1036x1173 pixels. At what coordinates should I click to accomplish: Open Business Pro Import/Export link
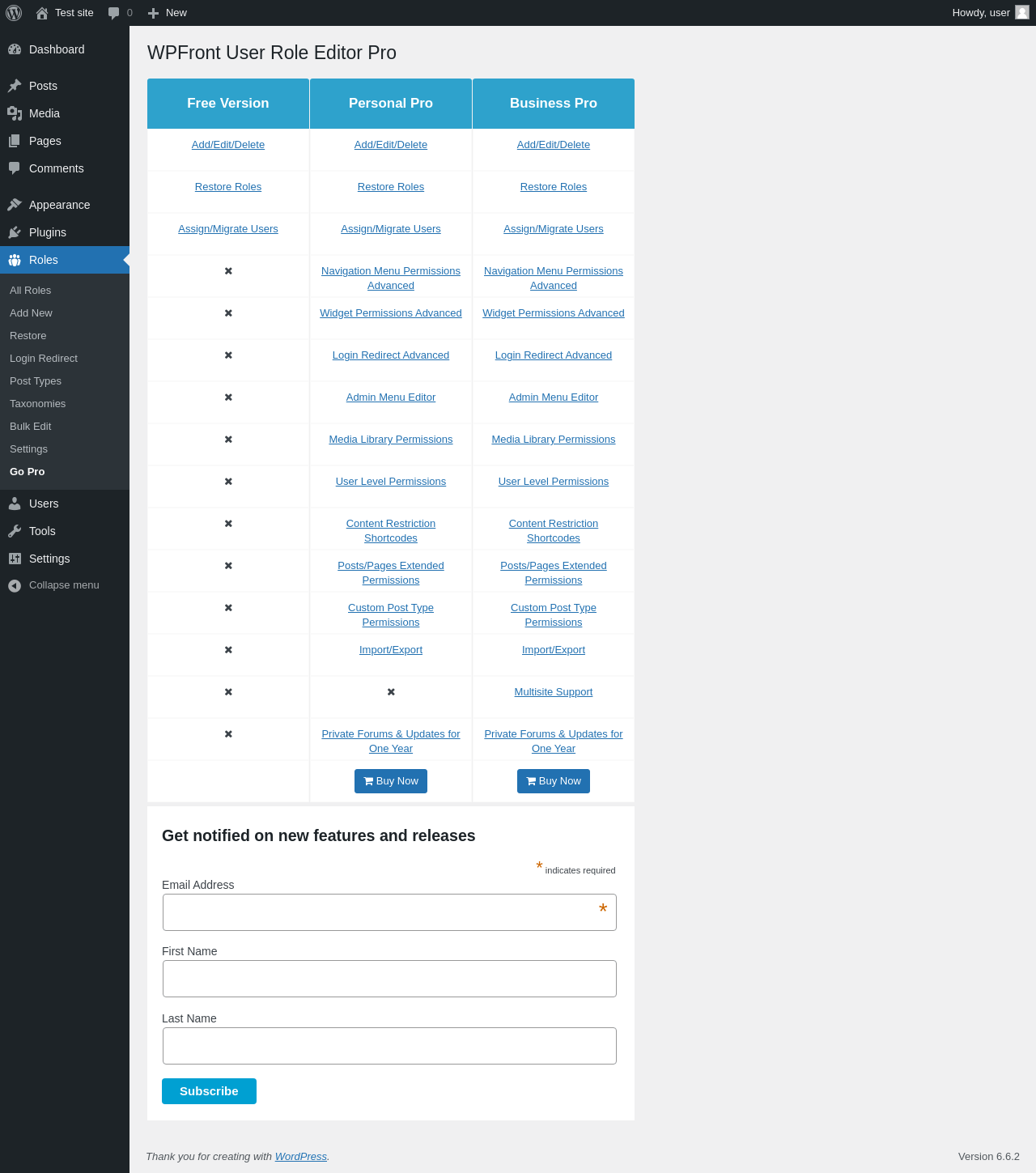click(x=554, y=650)
